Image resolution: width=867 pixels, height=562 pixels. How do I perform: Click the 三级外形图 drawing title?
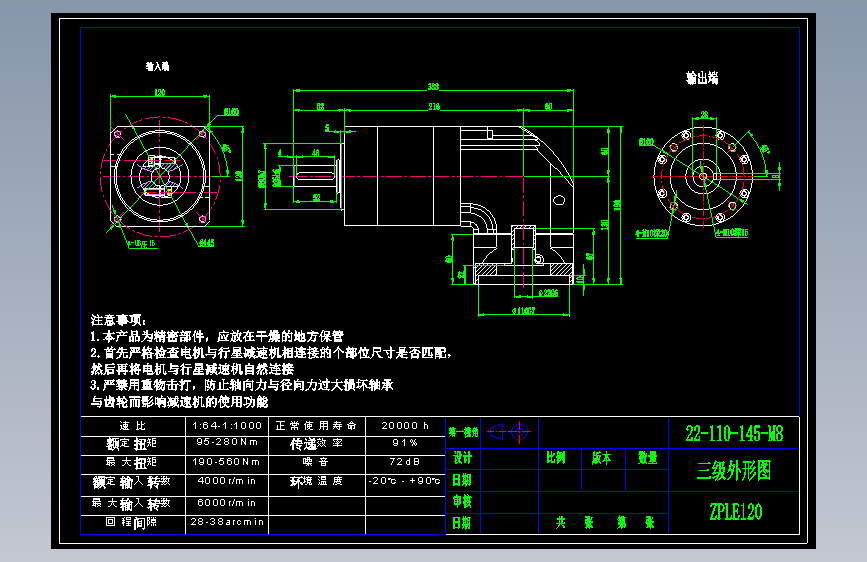click(x=734, y=471)
